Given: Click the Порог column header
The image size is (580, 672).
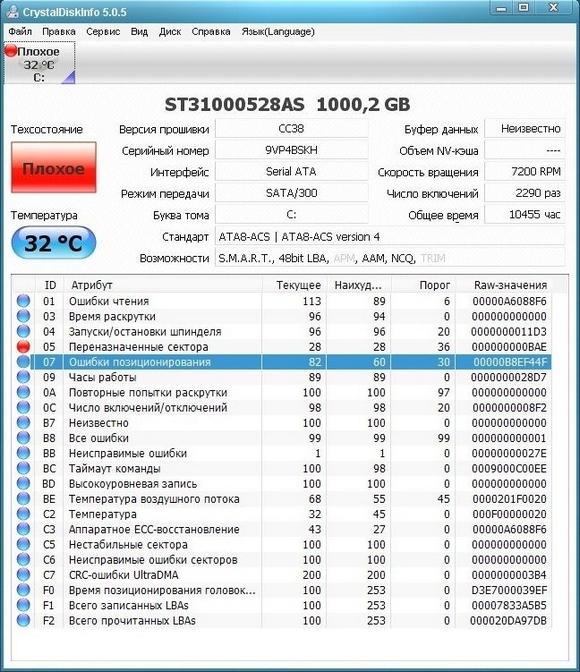Looking at the screenshot, I should click(424, 285).
